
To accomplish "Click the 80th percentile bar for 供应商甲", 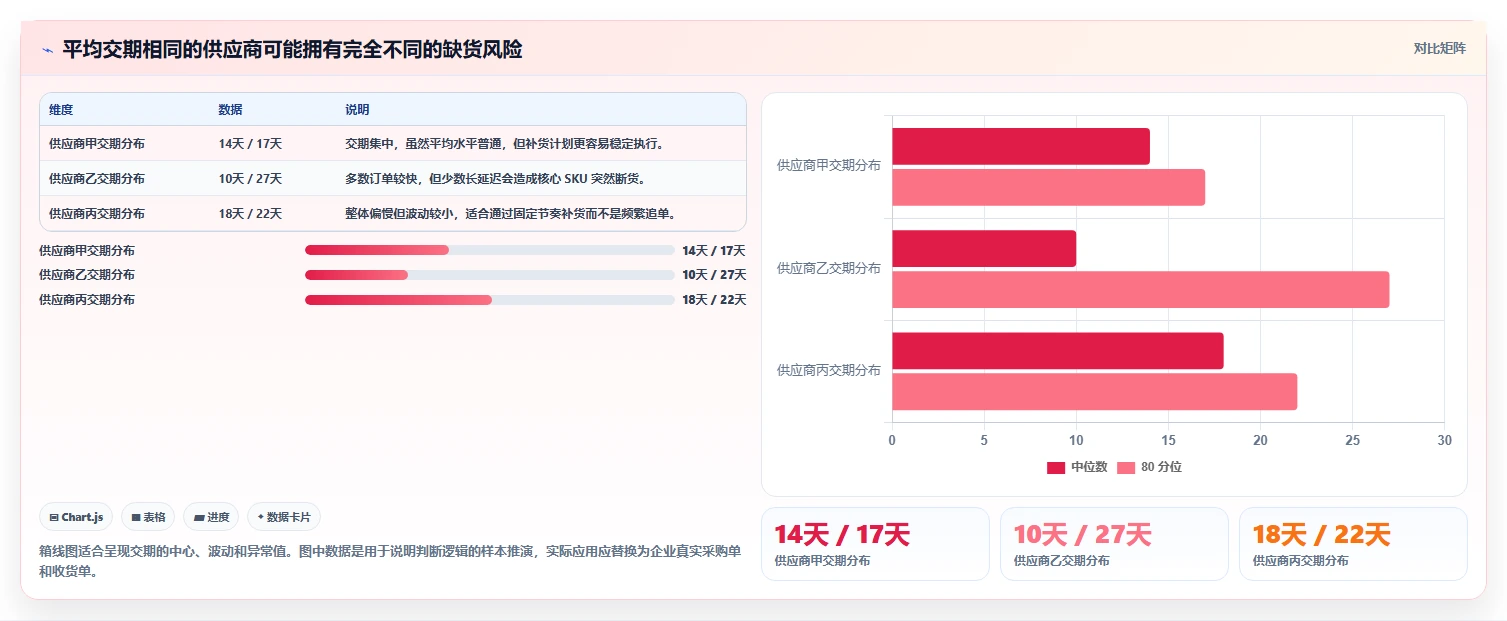I will tap(1048, 187).
